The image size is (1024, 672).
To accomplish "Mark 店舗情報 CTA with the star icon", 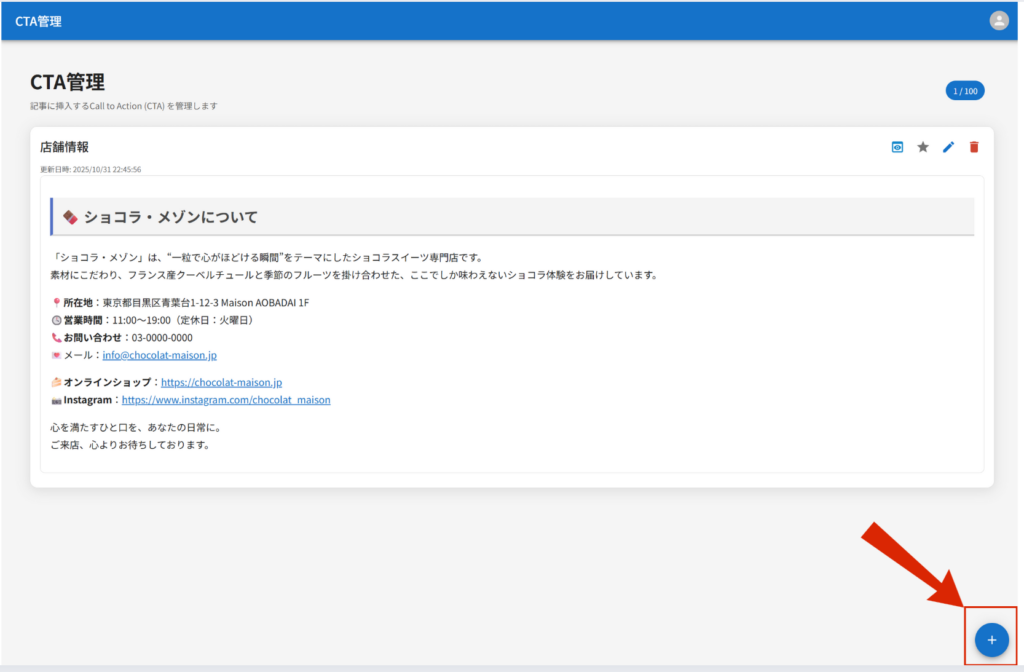I will (923, 147).
